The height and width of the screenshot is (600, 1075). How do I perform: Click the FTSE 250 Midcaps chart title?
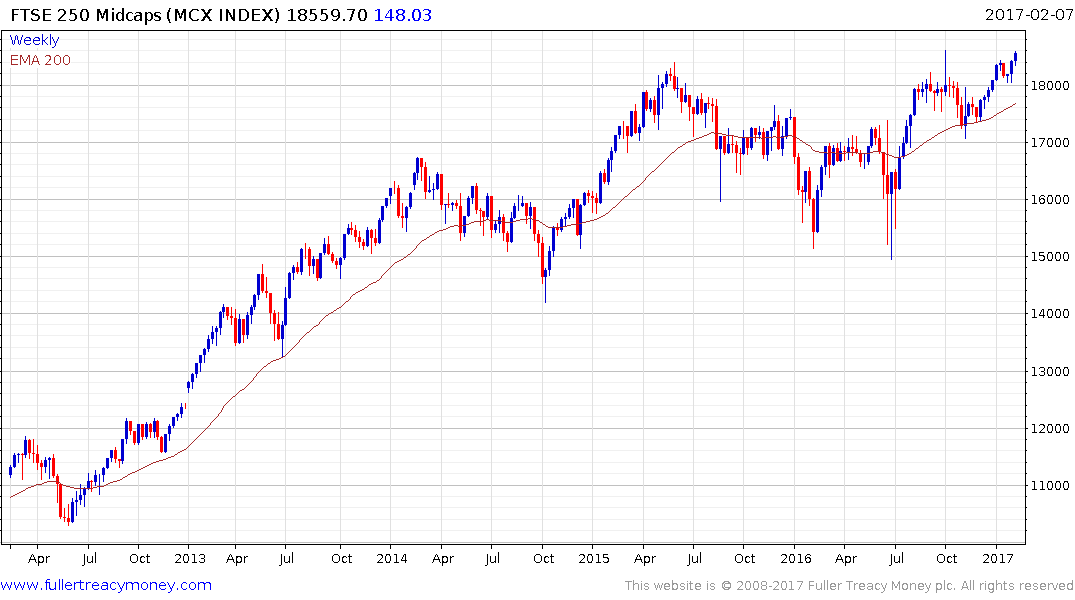tap(145, 15)
